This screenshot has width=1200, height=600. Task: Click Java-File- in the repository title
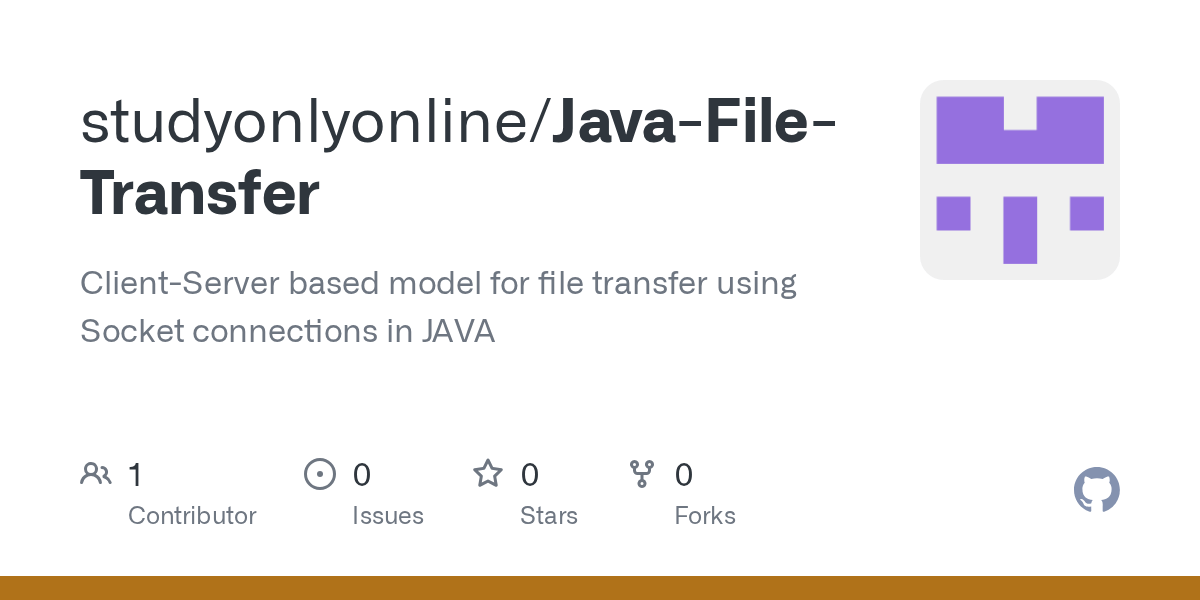pos(695,122)
